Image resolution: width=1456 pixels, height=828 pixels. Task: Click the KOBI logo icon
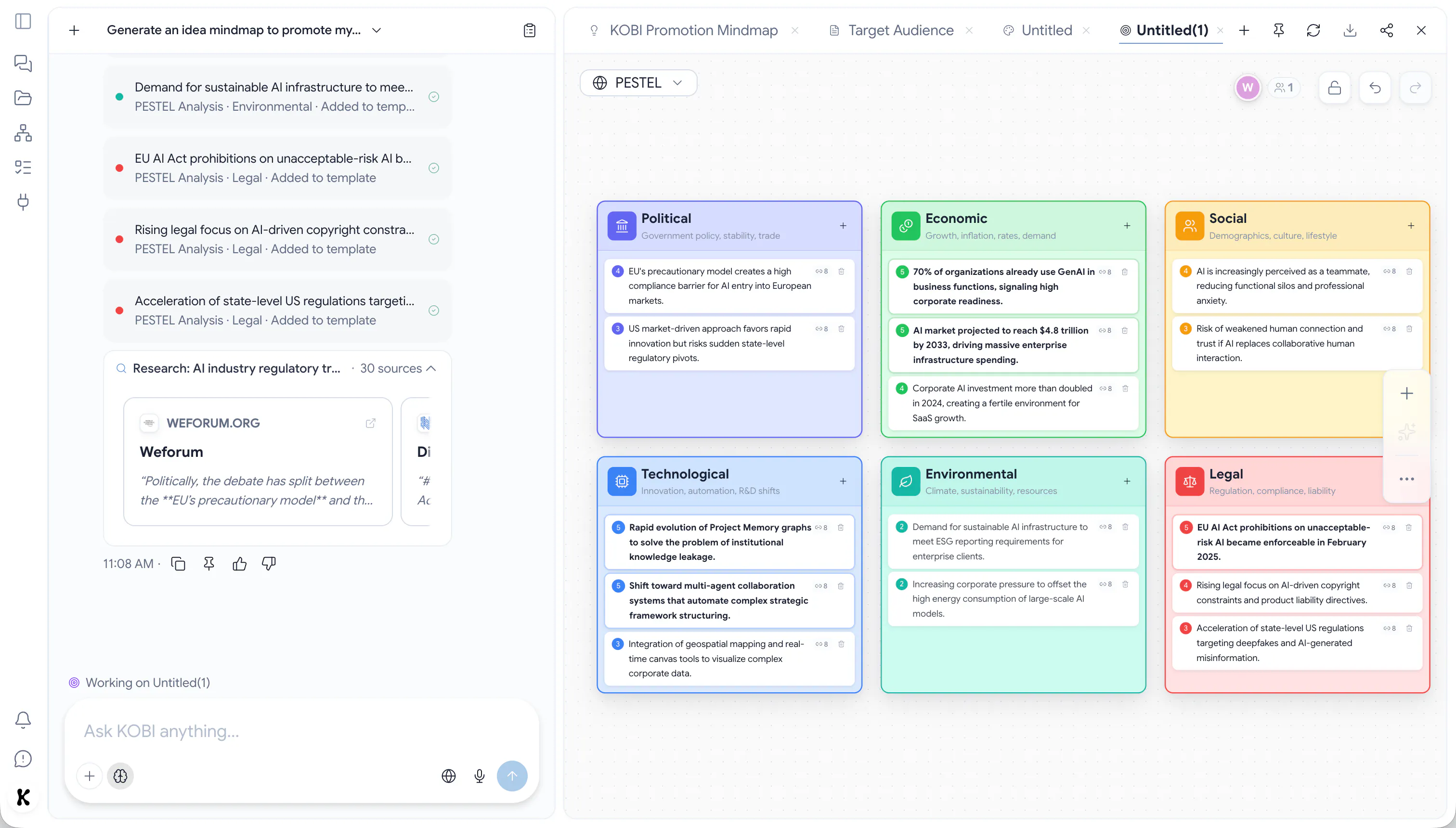click(23, 797)
